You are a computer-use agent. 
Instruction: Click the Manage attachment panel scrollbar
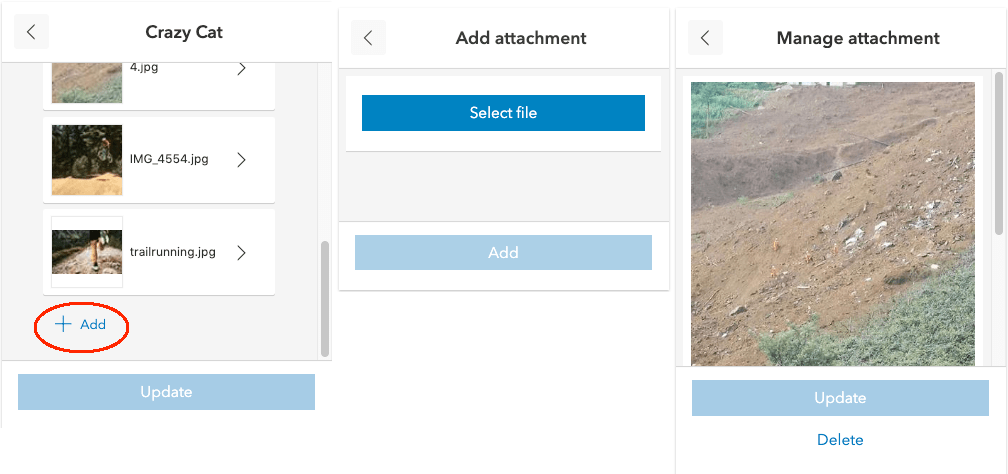click(x=999, y=153)
